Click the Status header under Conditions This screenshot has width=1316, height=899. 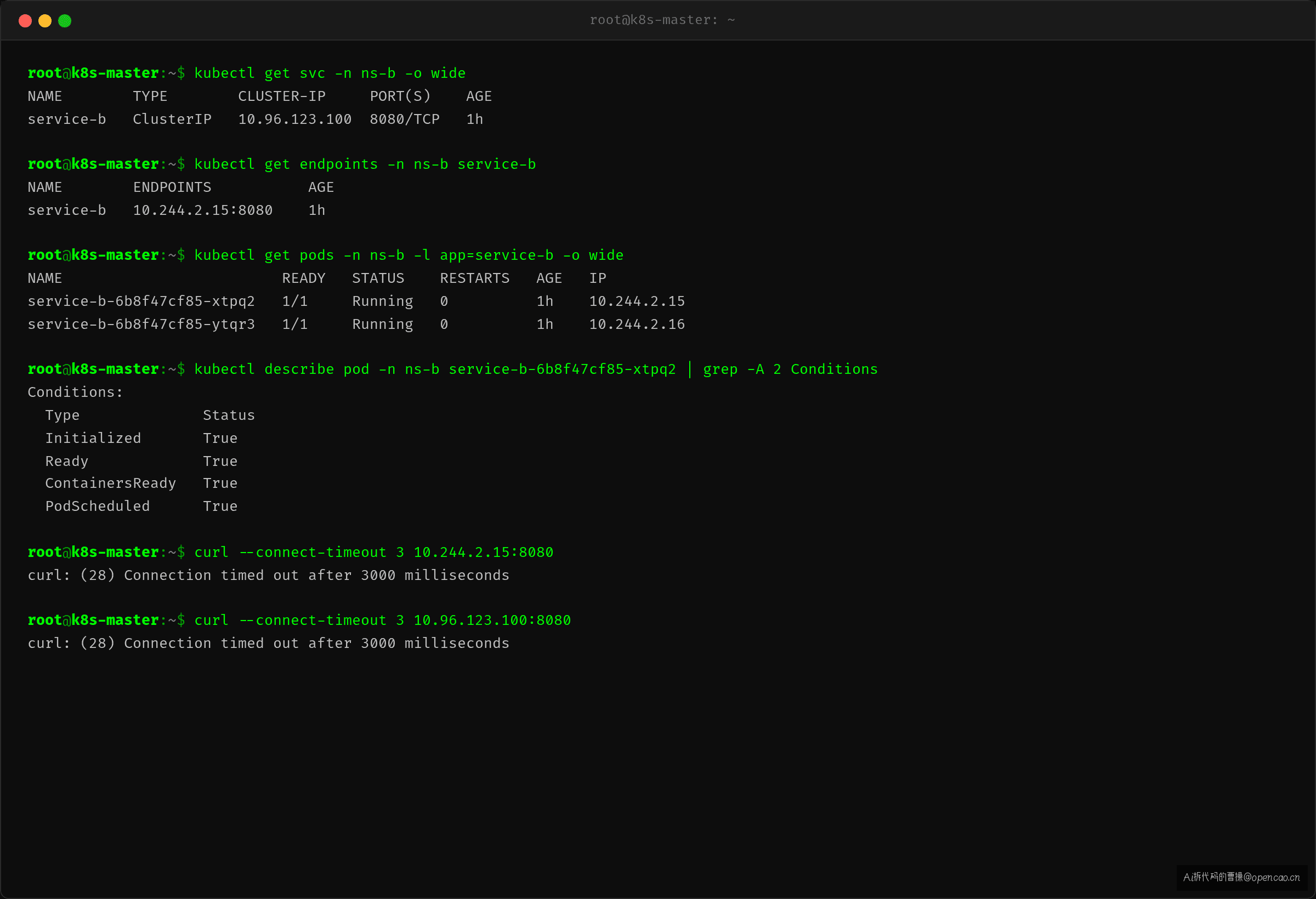229,416
